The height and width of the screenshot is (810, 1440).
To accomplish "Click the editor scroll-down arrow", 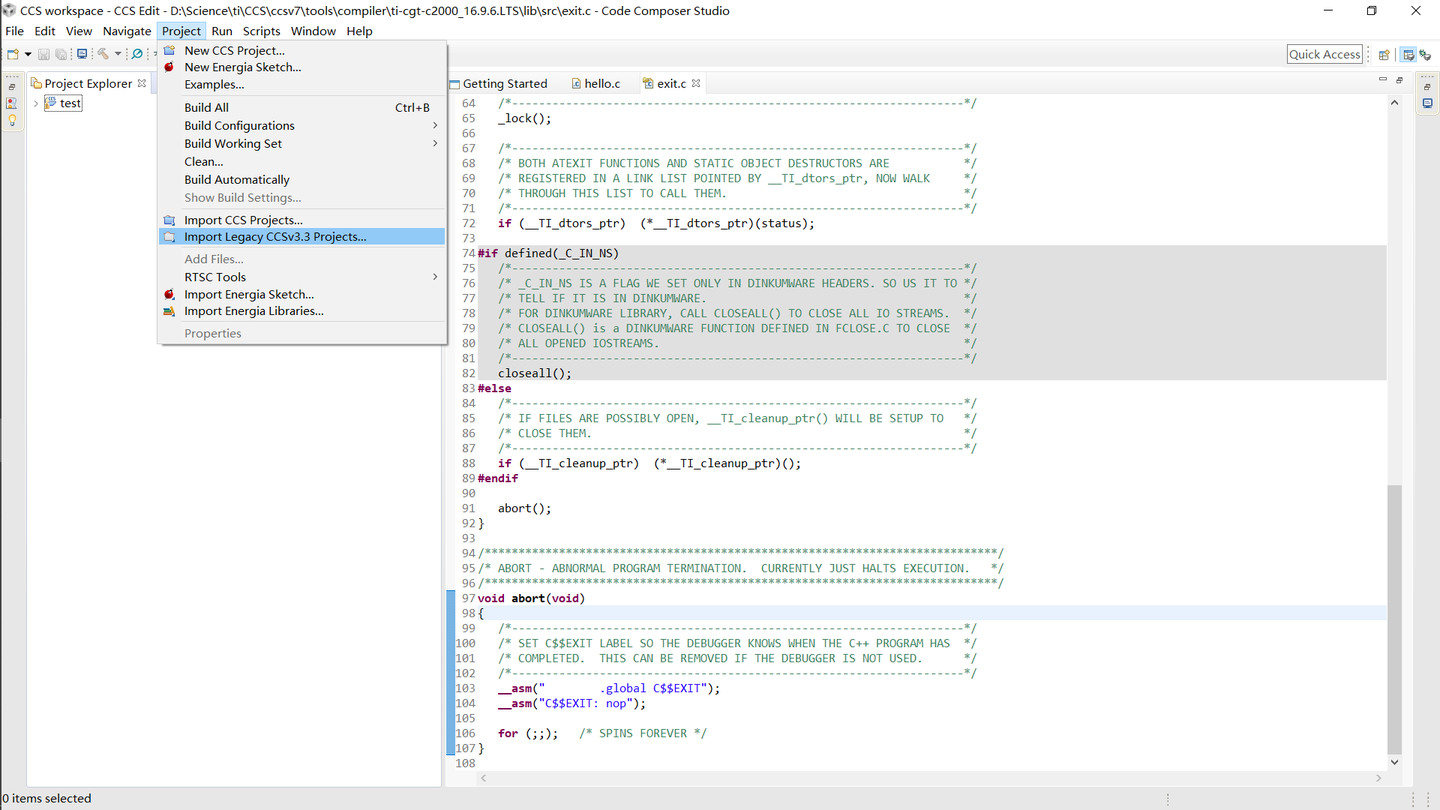I will (x=1395, y=762).
